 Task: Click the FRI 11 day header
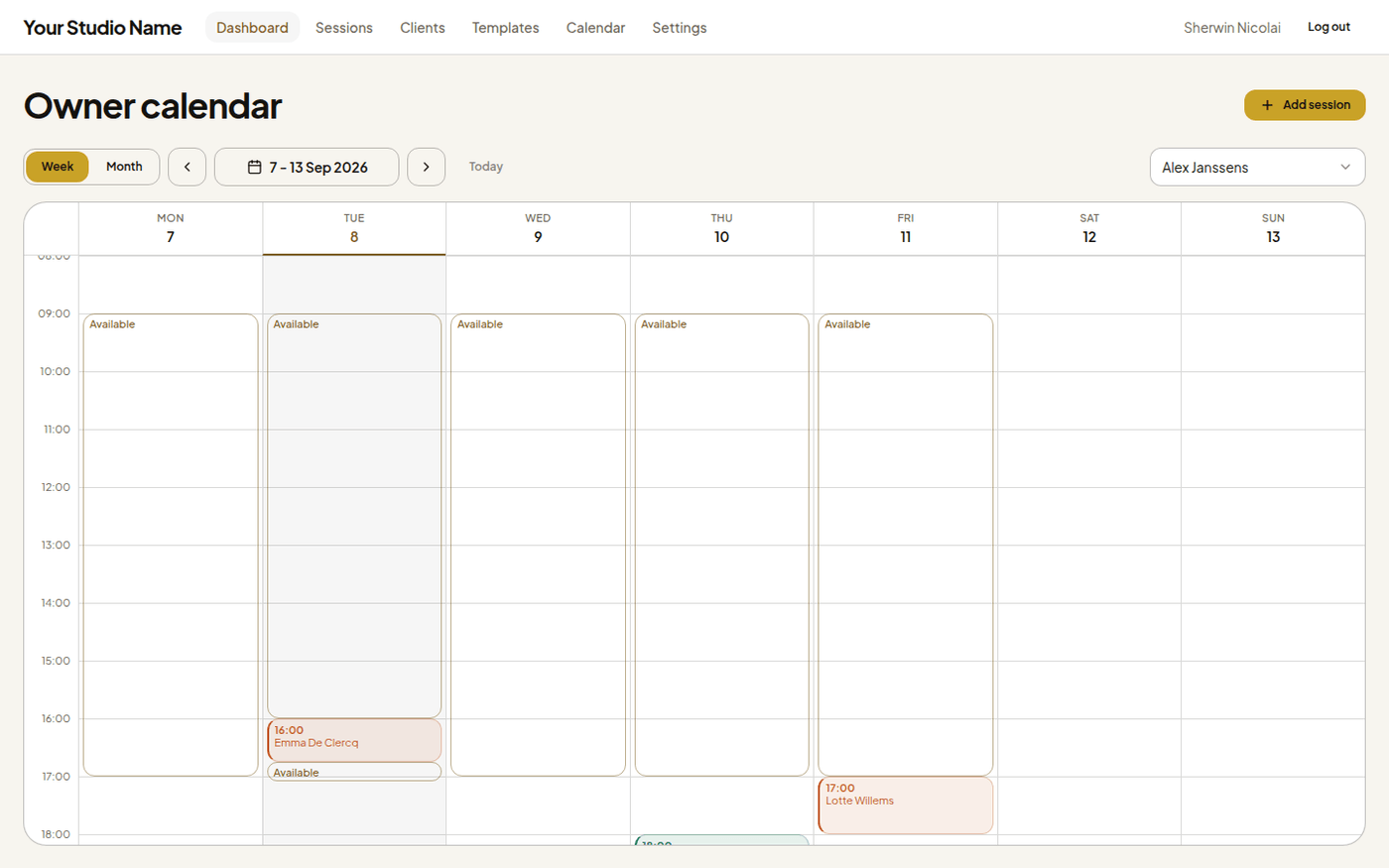(906, 228)
